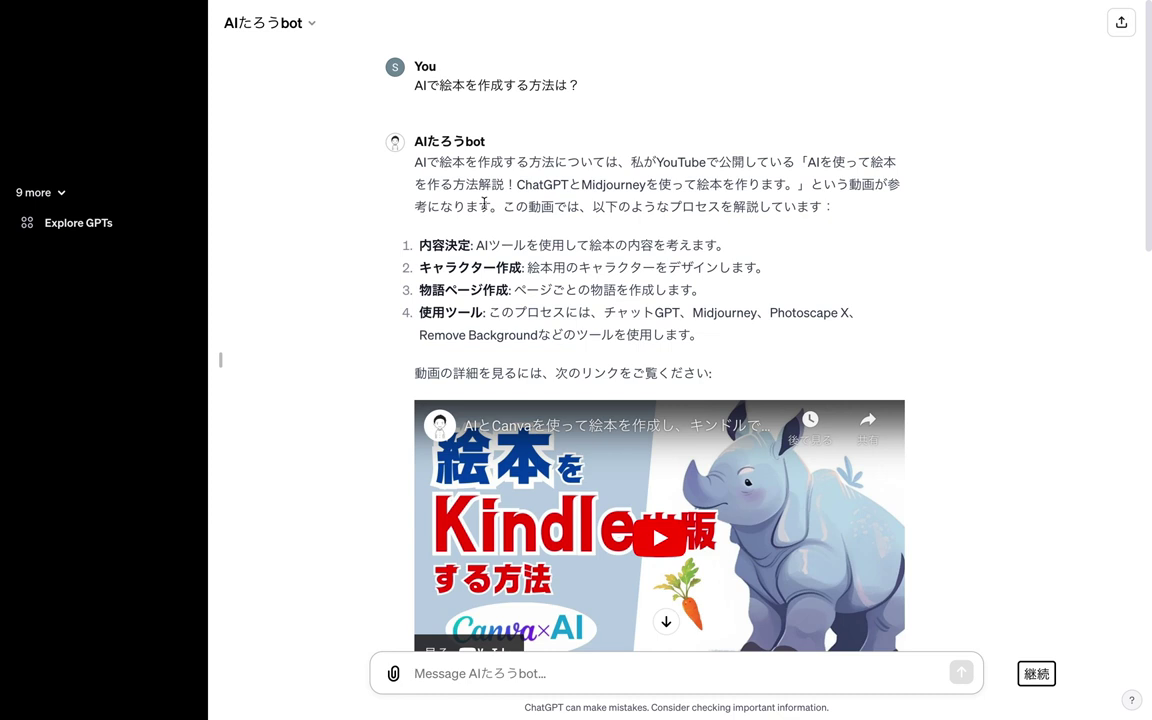Click the watch later clock icon
This screenshot has width=1152, height=720.
tap(810, 420)
